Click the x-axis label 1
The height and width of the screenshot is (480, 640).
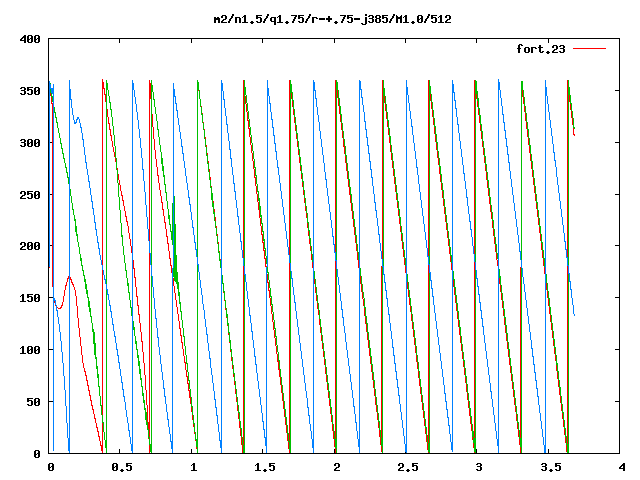[193, 467]
